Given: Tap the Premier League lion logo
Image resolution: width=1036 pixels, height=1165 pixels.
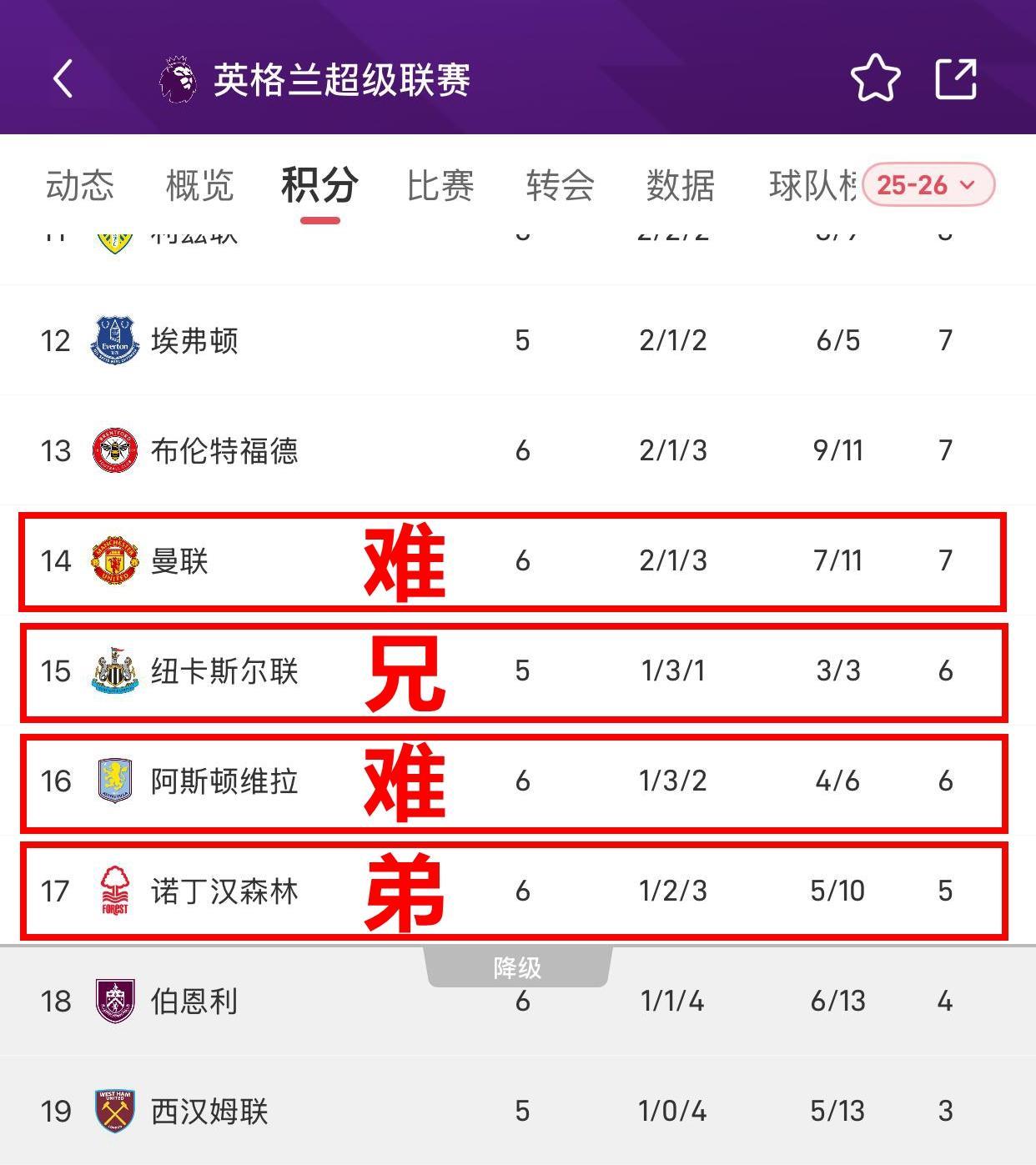Looking at the screenshot, I should point(178,80).
